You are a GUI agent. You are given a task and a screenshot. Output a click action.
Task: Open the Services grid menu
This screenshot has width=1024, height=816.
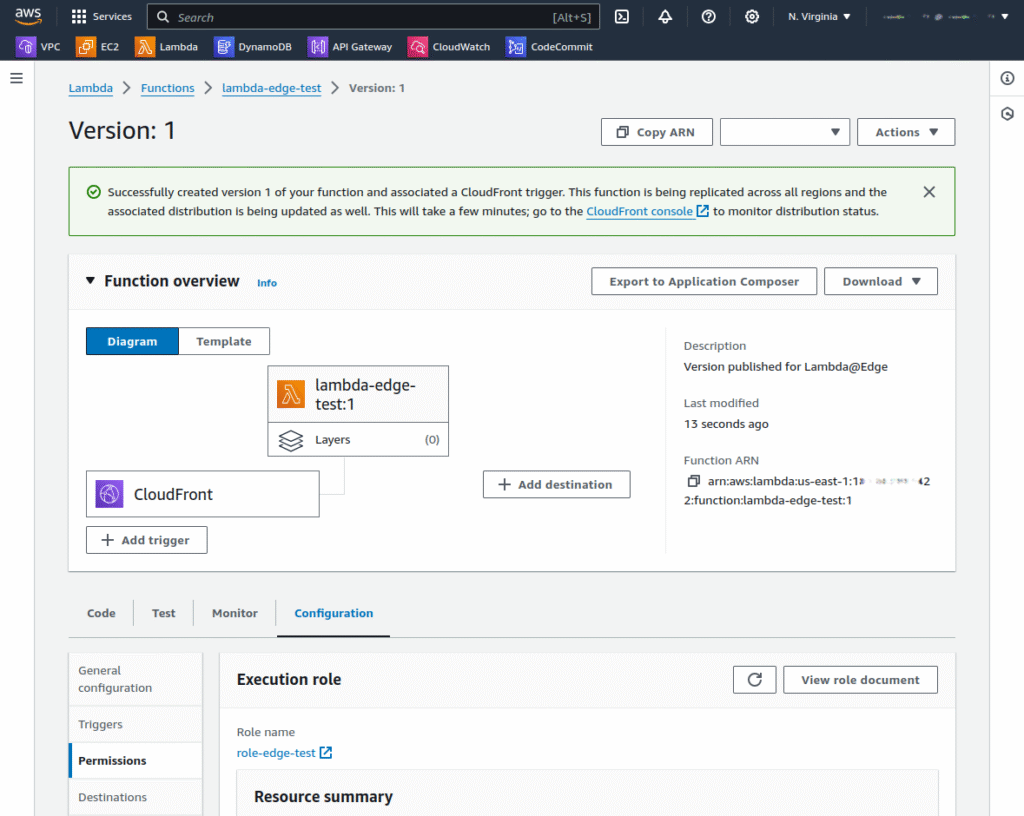(x=101, y=16)
